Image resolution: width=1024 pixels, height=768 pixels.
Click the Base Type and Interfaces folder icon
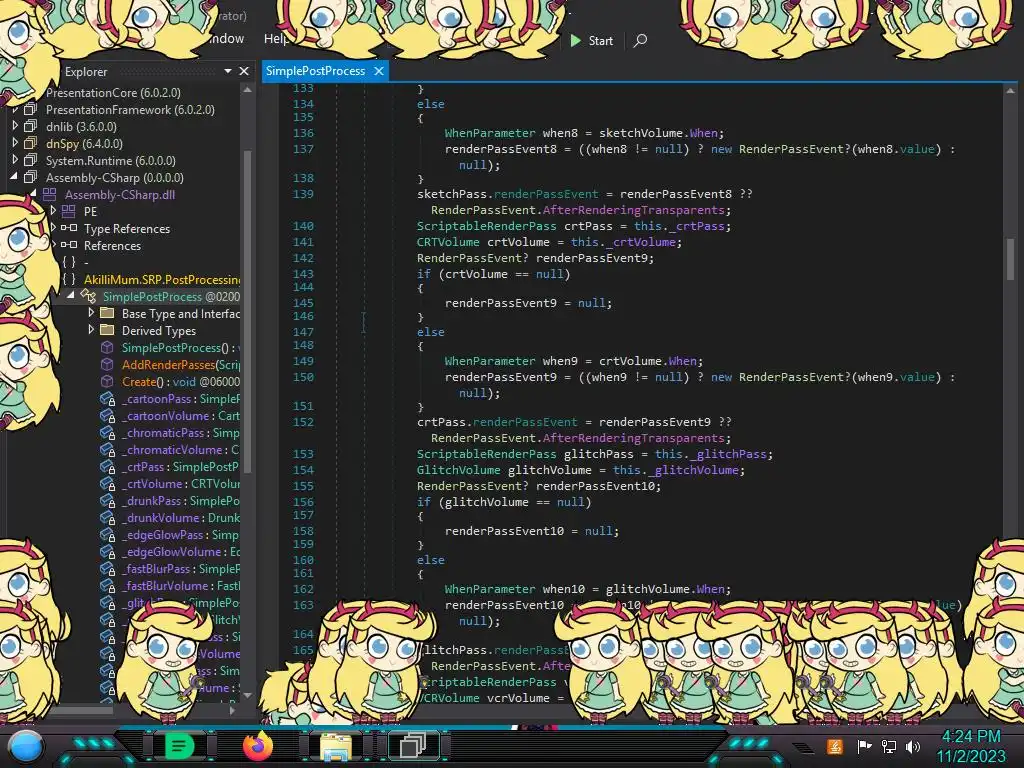107,313
